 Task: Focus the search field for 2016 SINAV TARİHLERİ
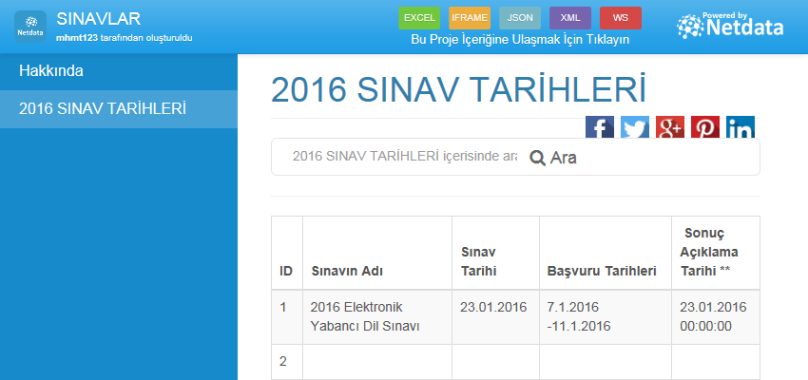(405, 157)
